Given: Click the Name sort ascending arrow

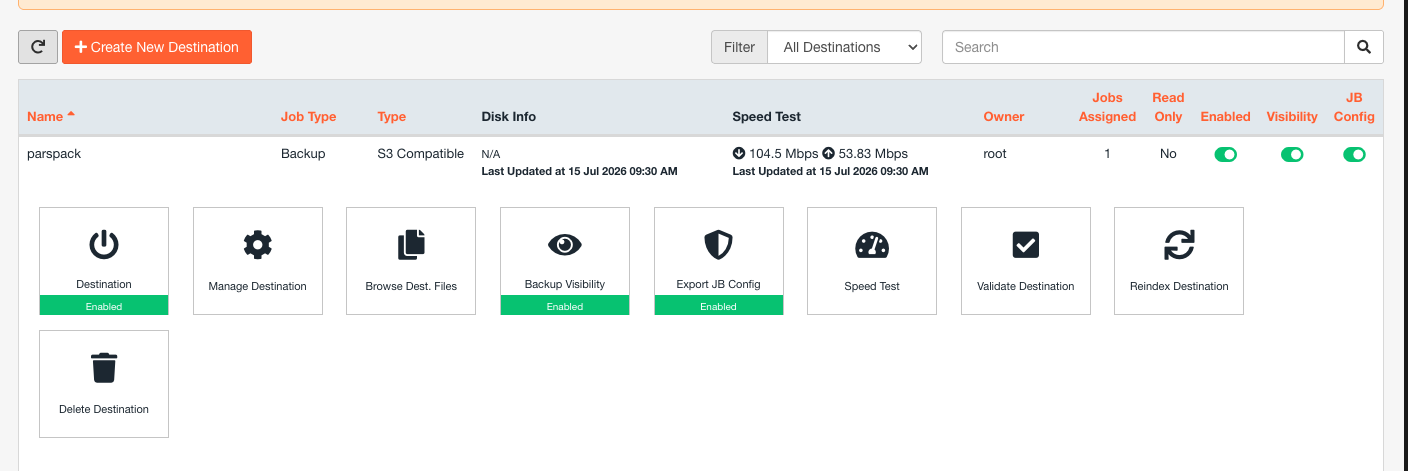Looking at the screenshot, I should [x=71, y=115].
